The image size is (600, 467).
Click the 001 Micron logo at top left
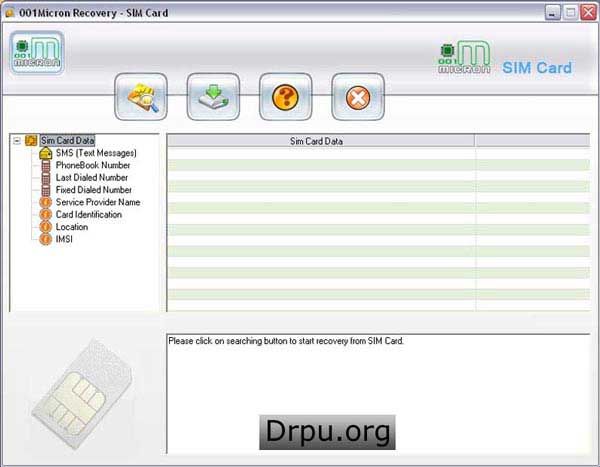[37, 52]
